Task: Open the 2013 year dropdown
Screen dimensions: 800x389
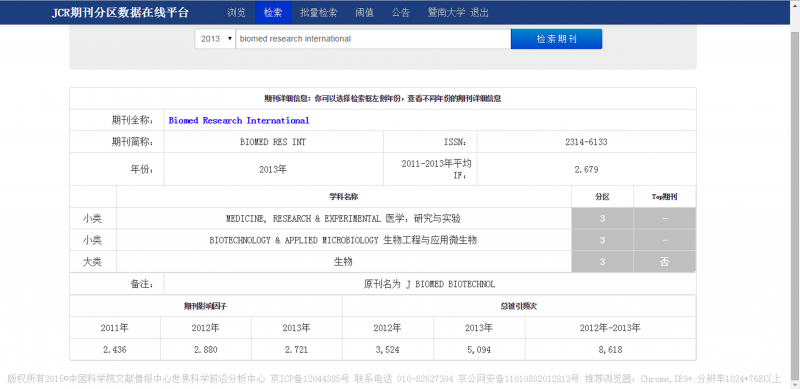Action: pos(215,39)
